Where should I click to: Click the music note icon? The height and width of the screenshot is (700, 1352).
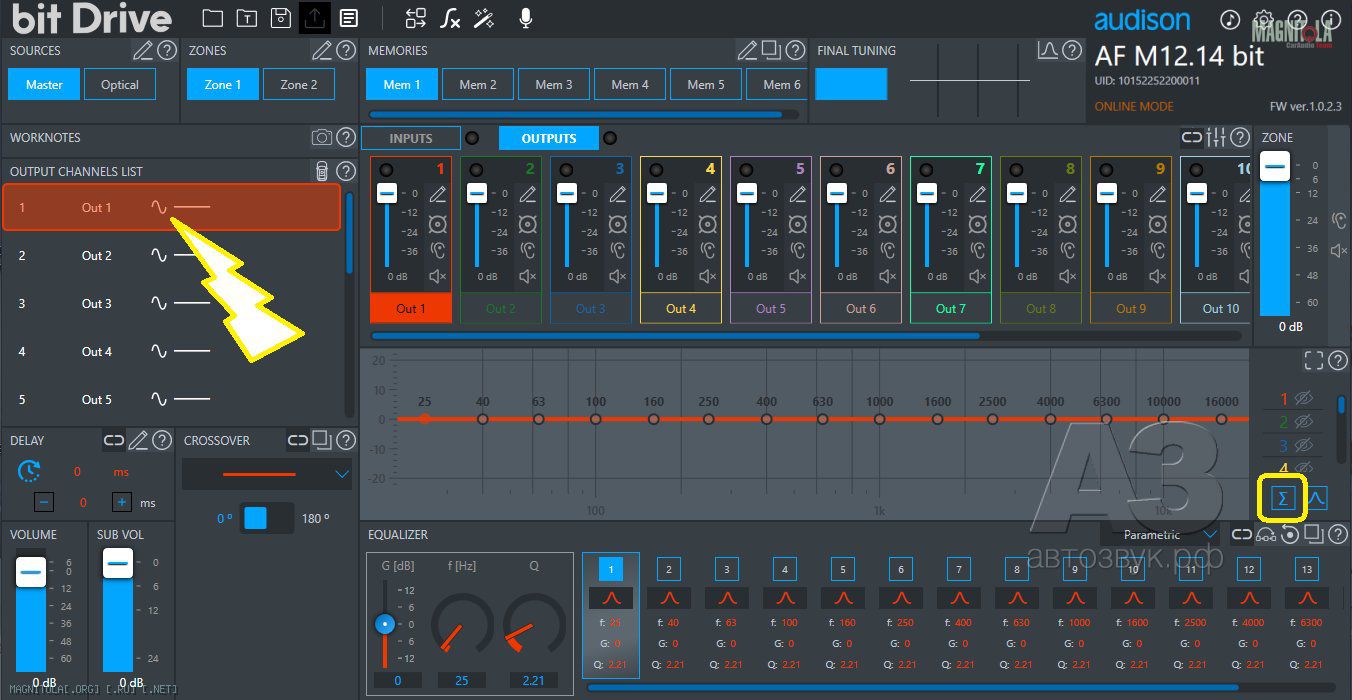1230,20
